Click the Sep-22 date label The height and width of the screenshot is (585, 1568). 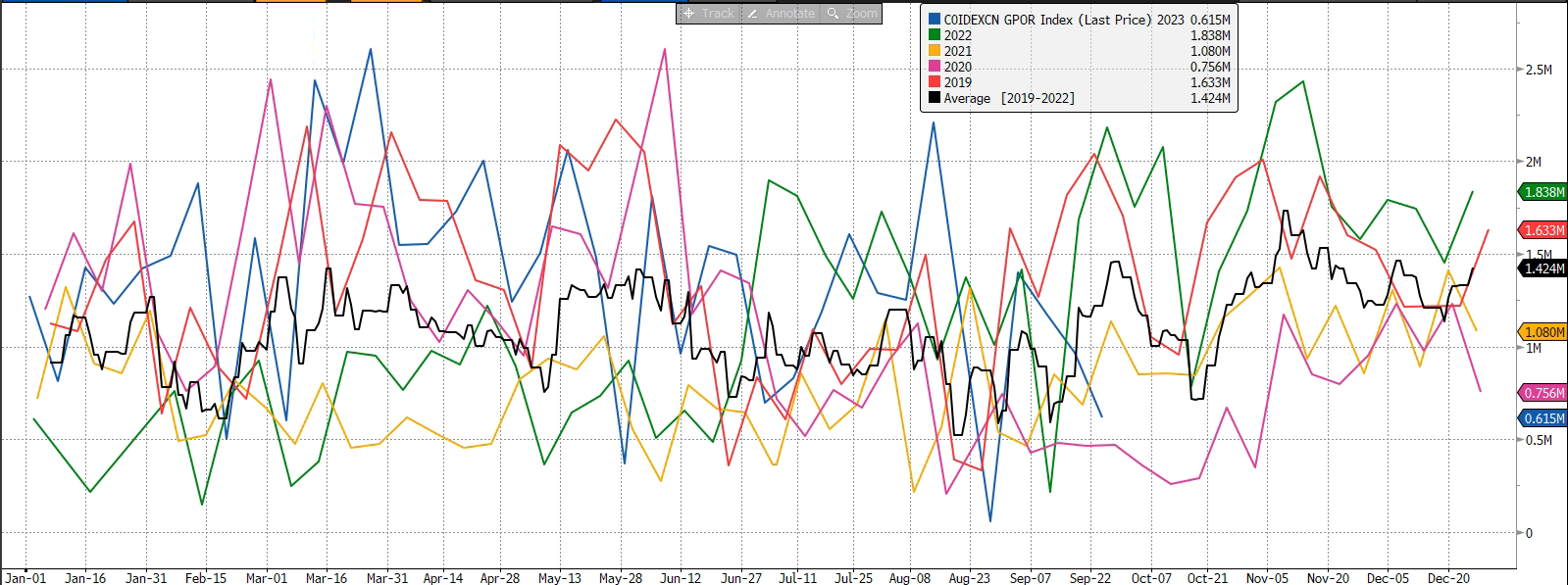click(1090, 578)
